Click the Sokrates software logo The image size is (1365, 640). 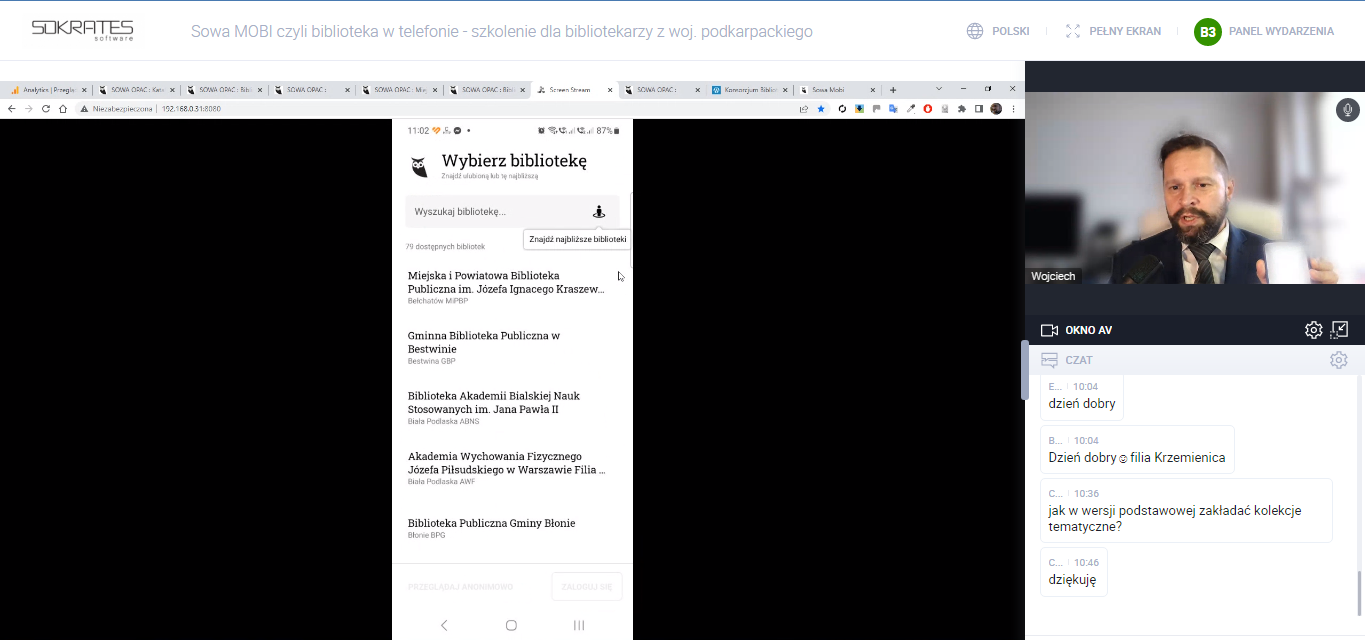pyautogui.click(x=82, y=30)
